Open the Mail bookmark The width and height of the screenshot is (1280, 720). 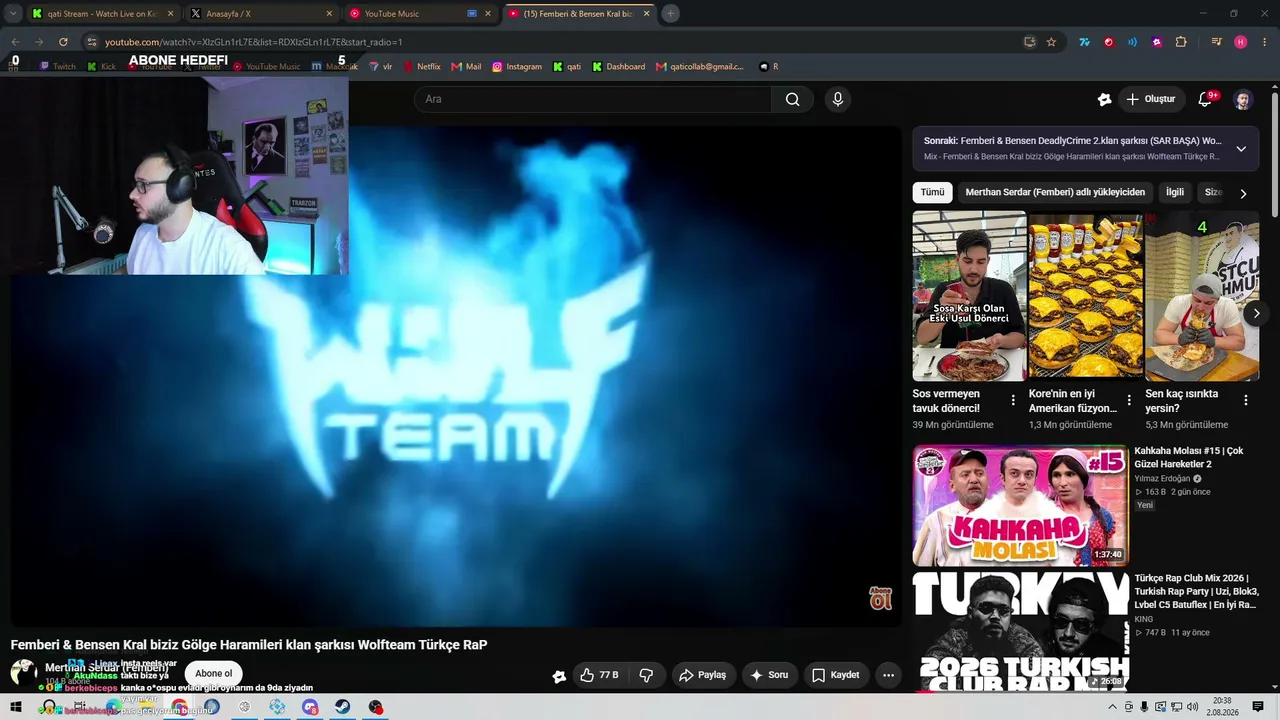pyautogui.click(x=466, y=67)
